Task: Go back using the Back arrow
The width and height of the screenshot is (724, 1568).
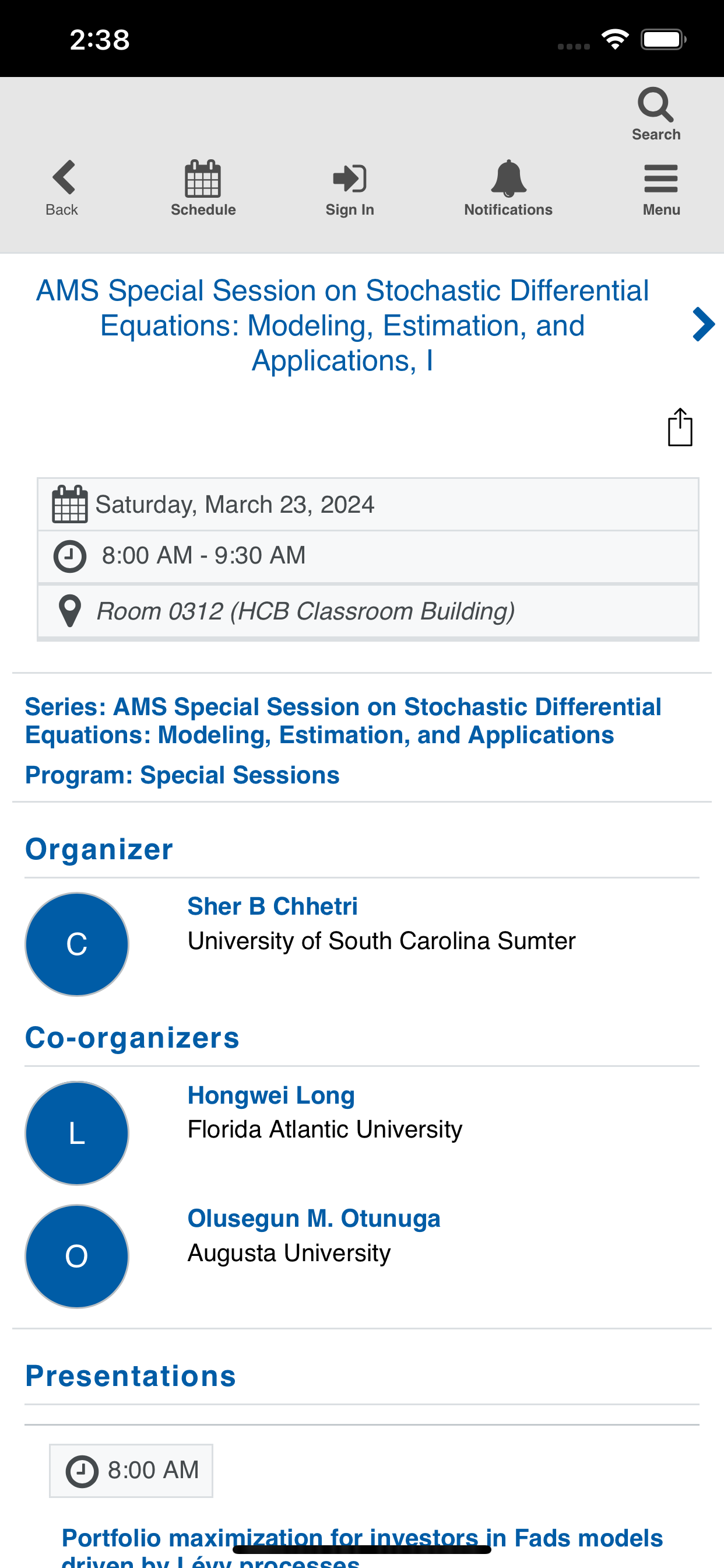Action: [64, 177]
